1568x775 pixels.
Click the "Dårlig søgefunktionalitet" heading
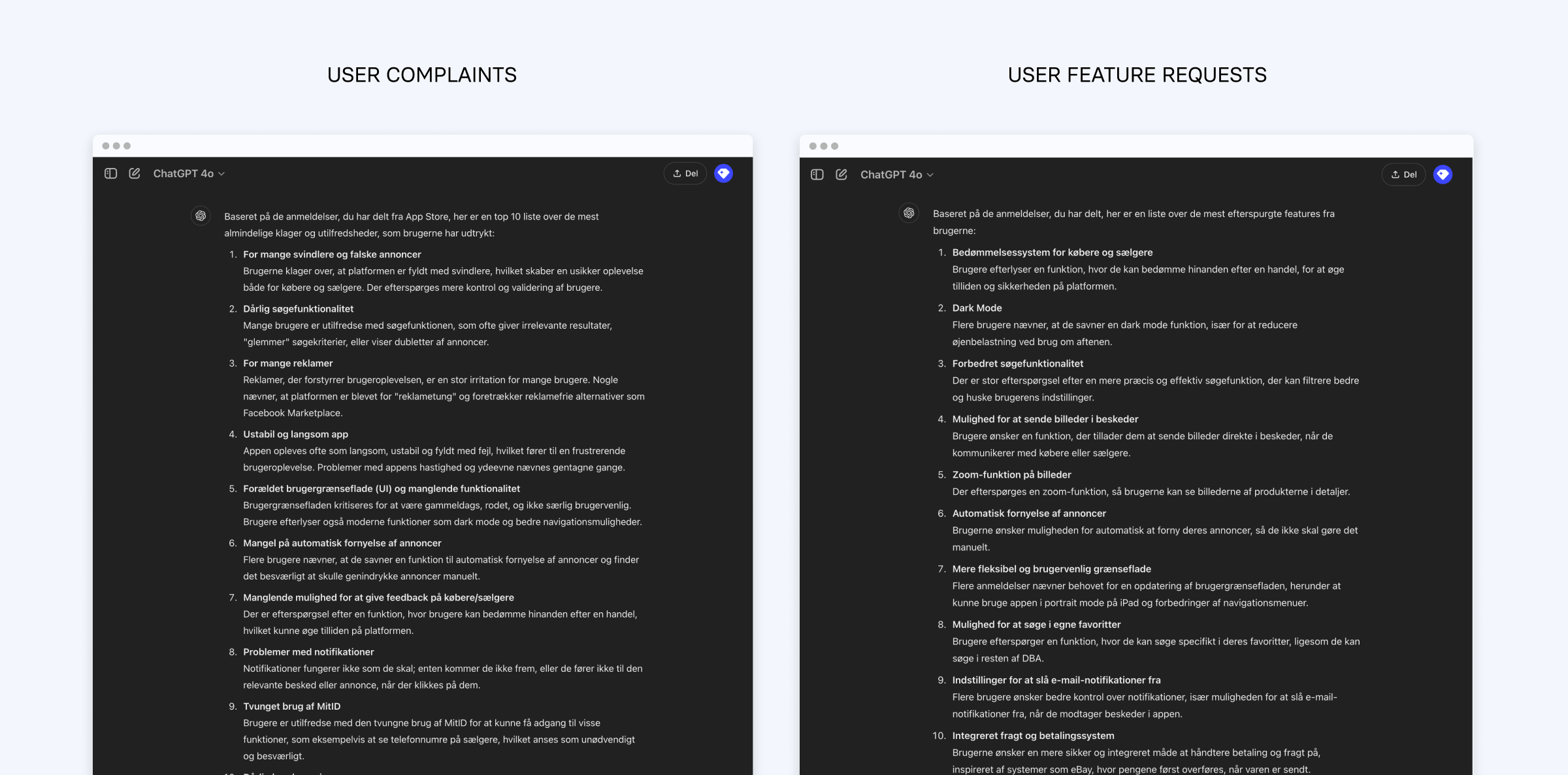tap(298, 308)
